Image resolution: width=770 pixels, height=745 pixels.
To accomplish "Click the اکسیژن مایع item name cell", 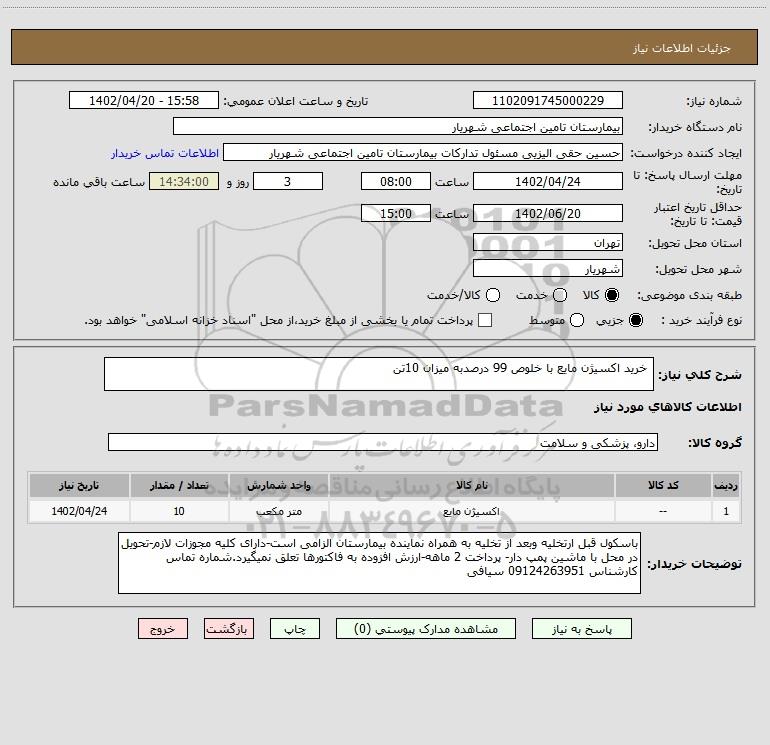I will (x=471, y=511).
